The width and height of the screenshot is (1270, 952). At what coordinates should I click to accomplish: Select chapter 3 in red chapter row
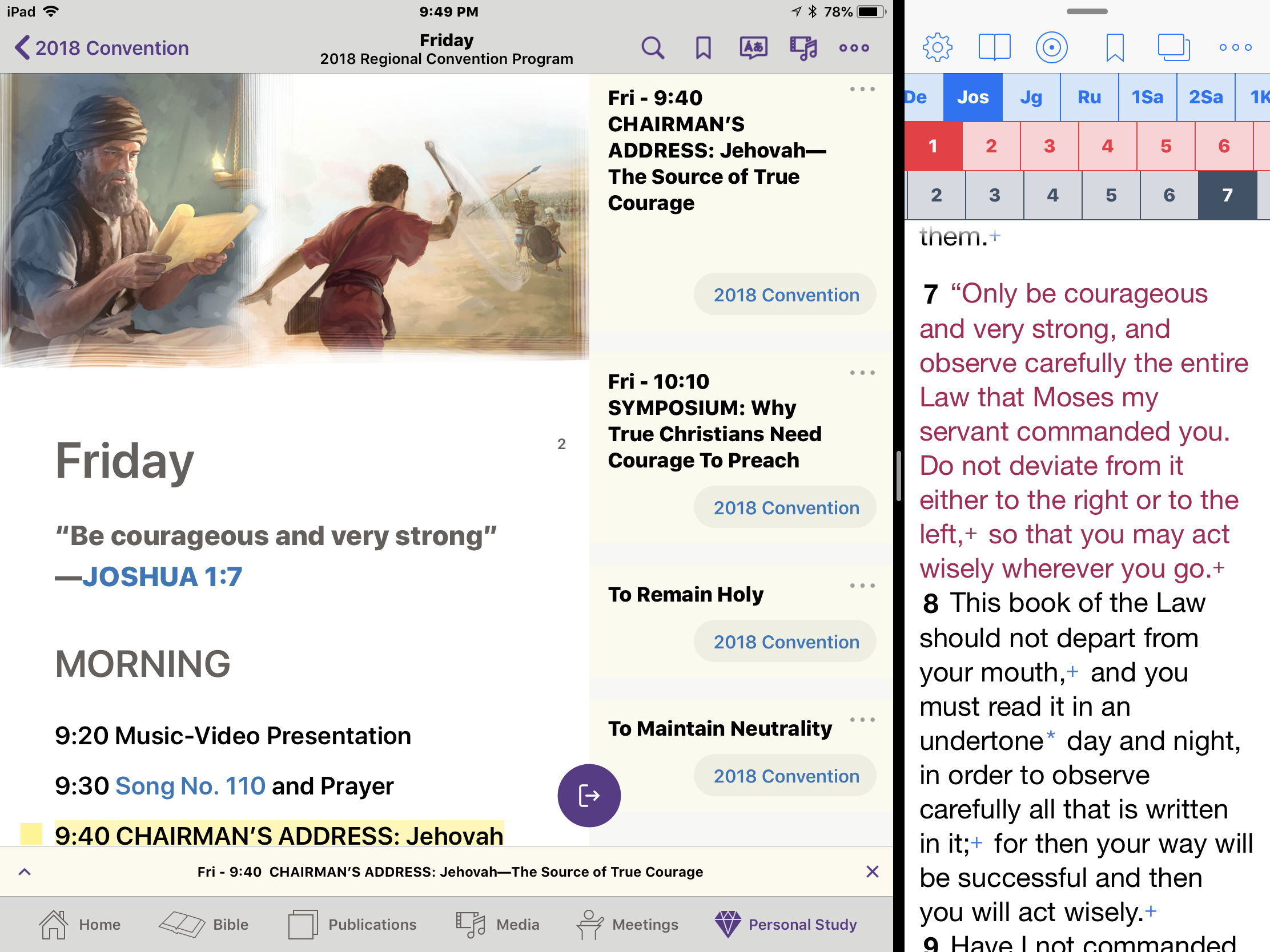pyautogui.click(x=1049, y=146)
